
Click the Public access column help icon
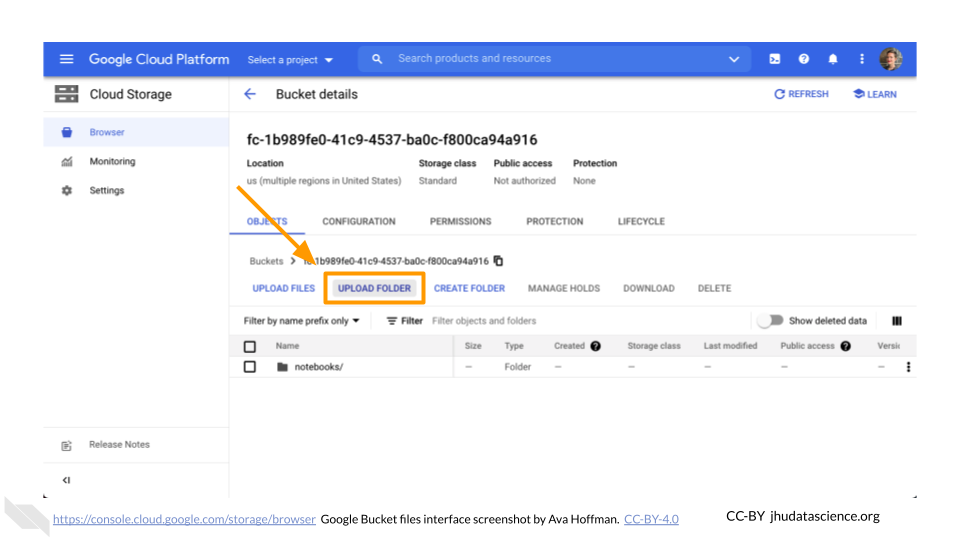point(846,346)
